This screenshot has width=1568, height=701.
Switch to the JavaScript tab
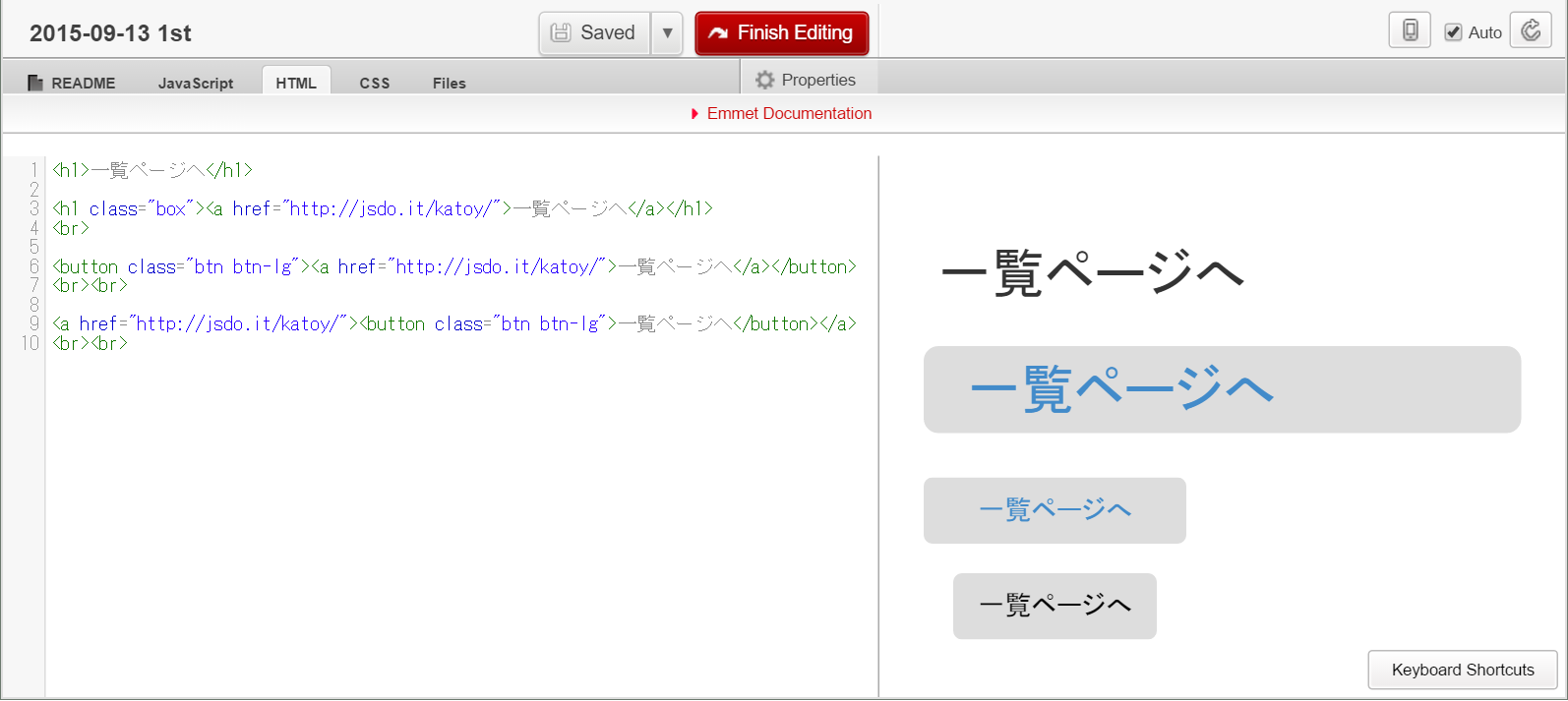pyautogui.click(x=196, y=83)
